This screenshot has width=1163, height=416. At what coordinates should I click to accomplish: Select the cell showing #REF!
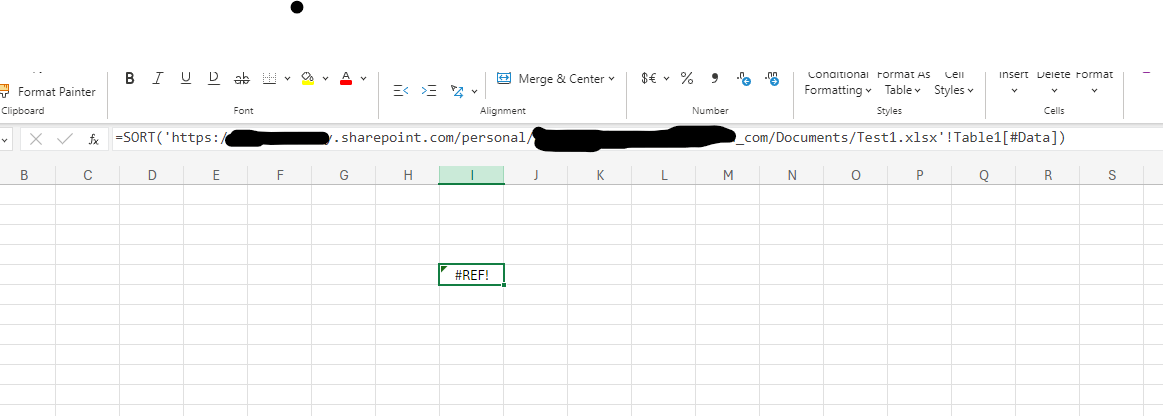tap(472, 274)
